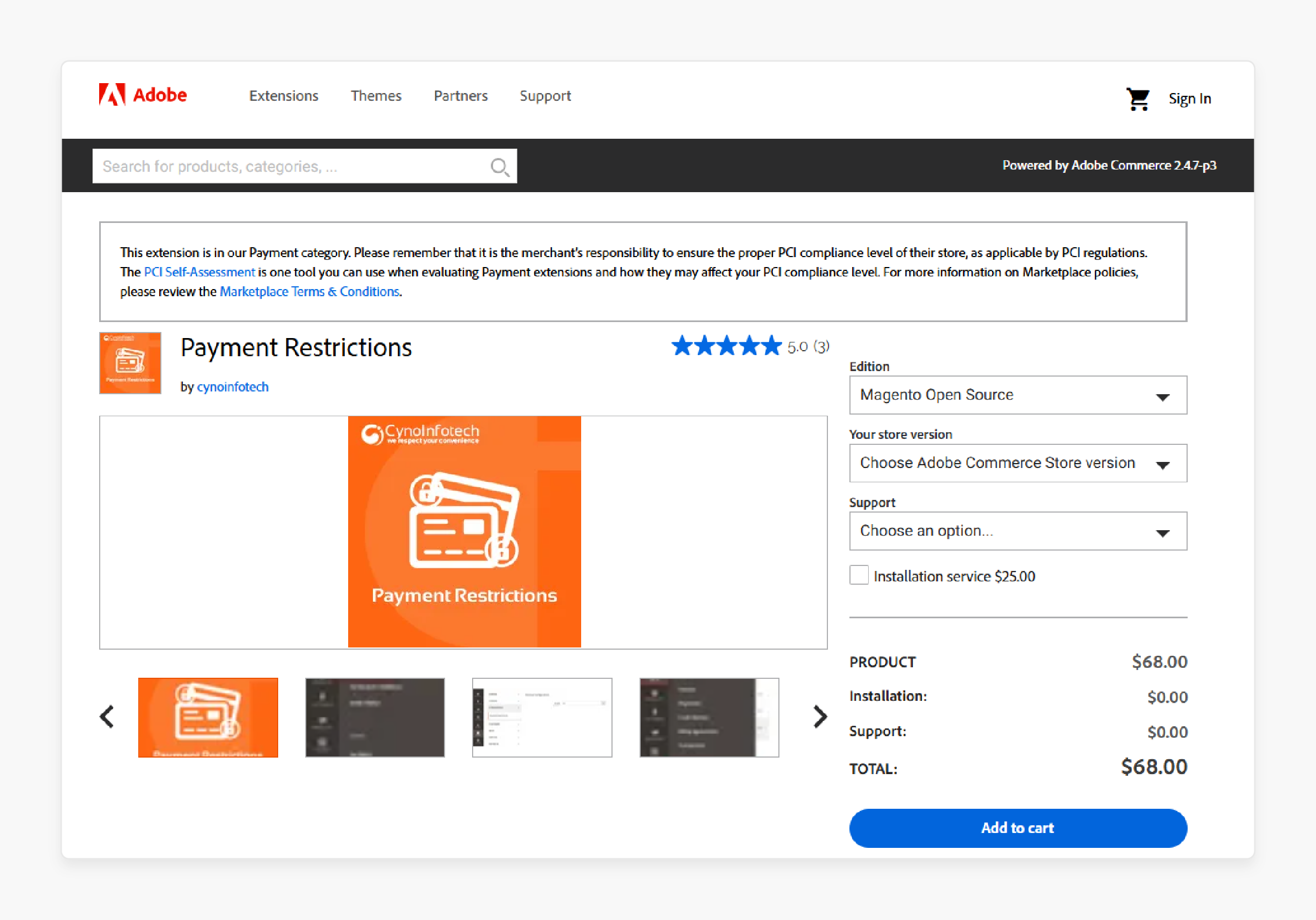Screen dimensions: 1316x920
Task: Open Choose Adobe Commerce Store version dropdown
Action: pyautogui.click(x=1018, y=463)
